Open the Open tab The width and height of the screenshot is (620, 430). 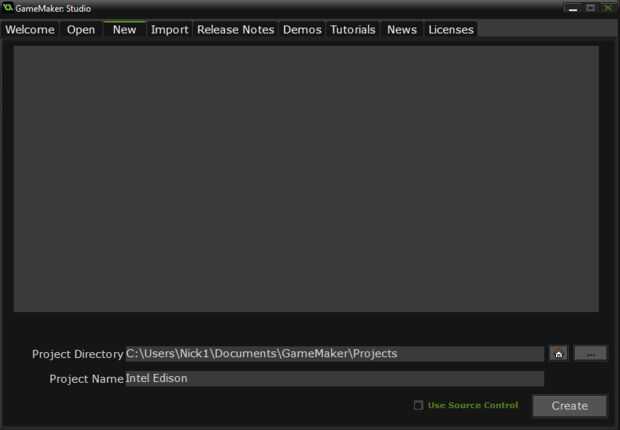point(81,30)
